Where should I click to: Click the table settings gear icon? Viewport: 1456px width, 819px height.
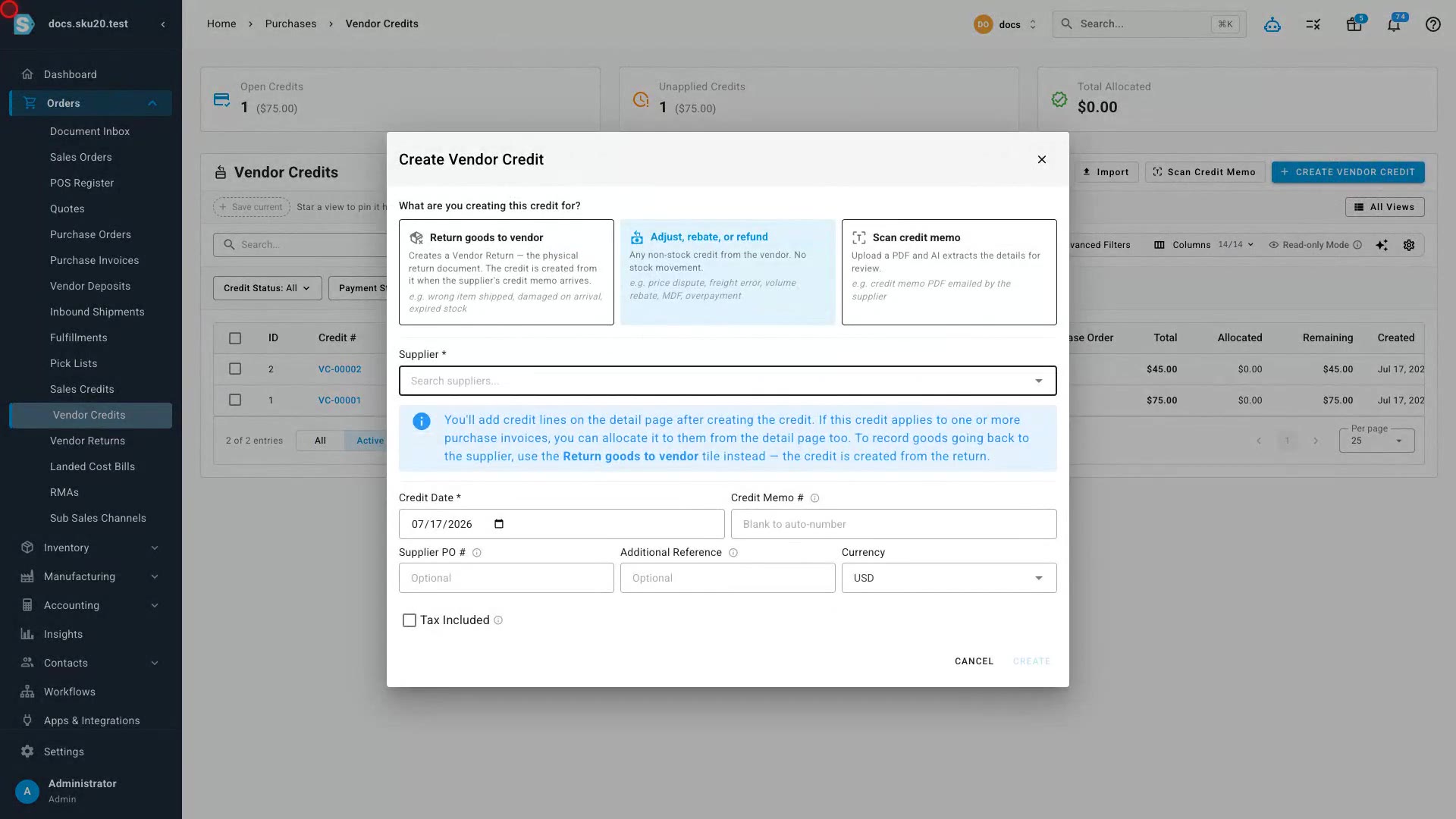[x=1409, y=245]
